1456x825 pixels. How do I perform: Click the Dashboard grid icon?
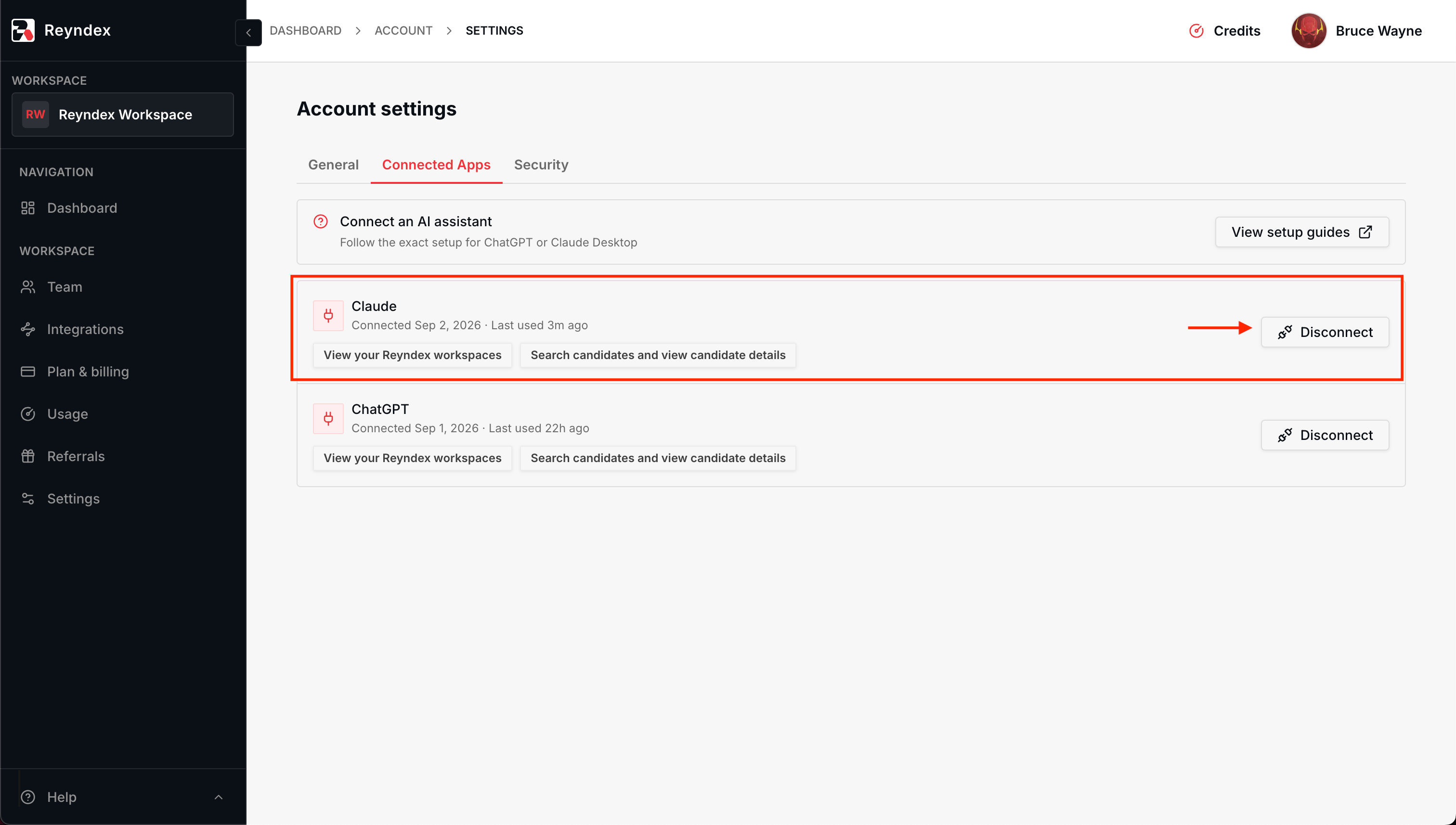28,208
